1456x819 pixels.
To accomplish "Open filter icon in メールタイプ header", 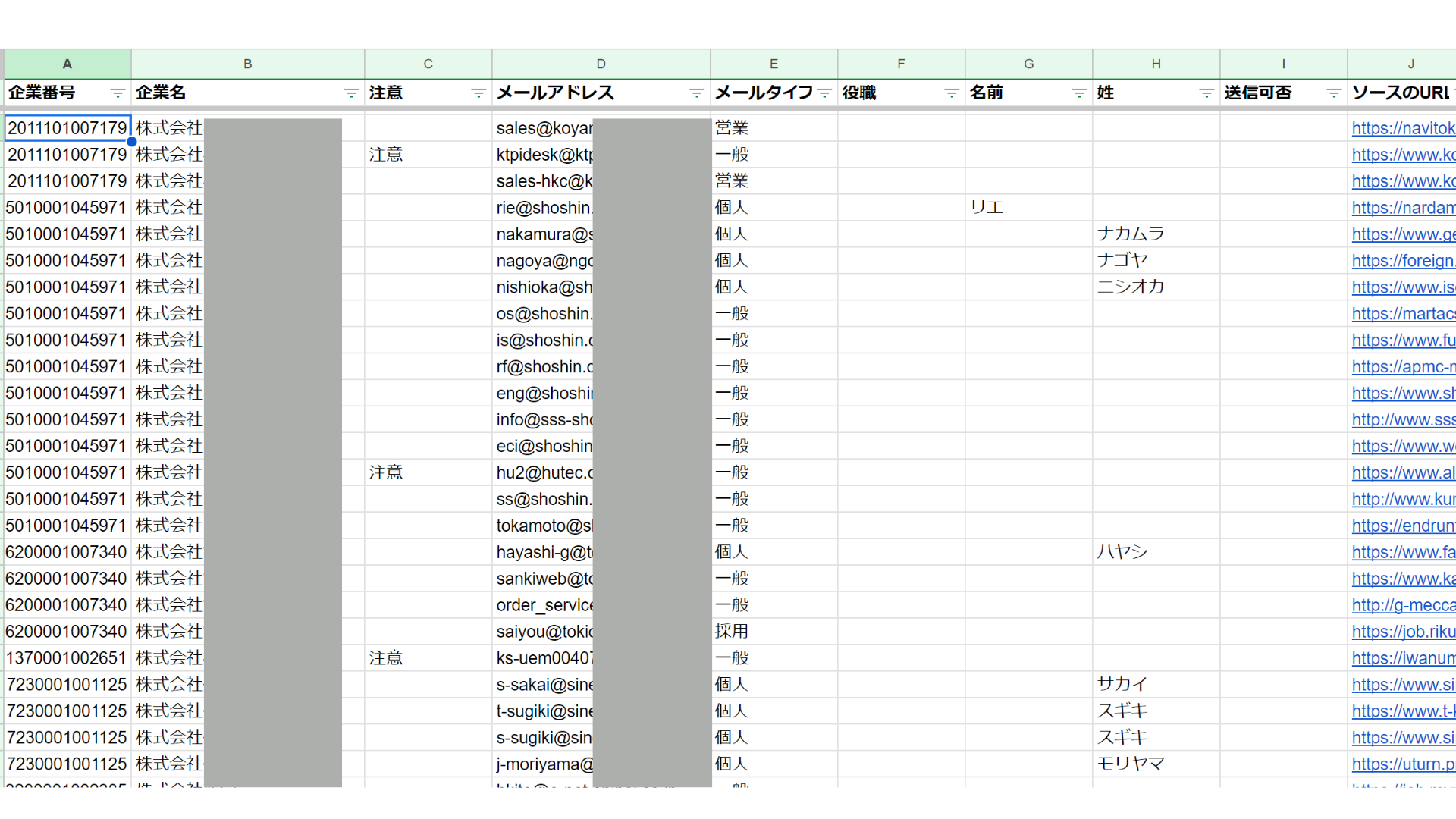I will [x=824, y=93].
